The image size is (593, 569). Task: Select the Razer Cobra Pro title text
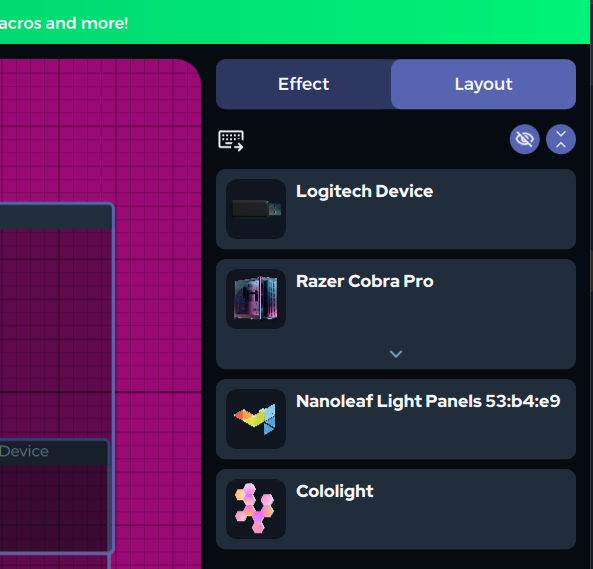[365, 281]
